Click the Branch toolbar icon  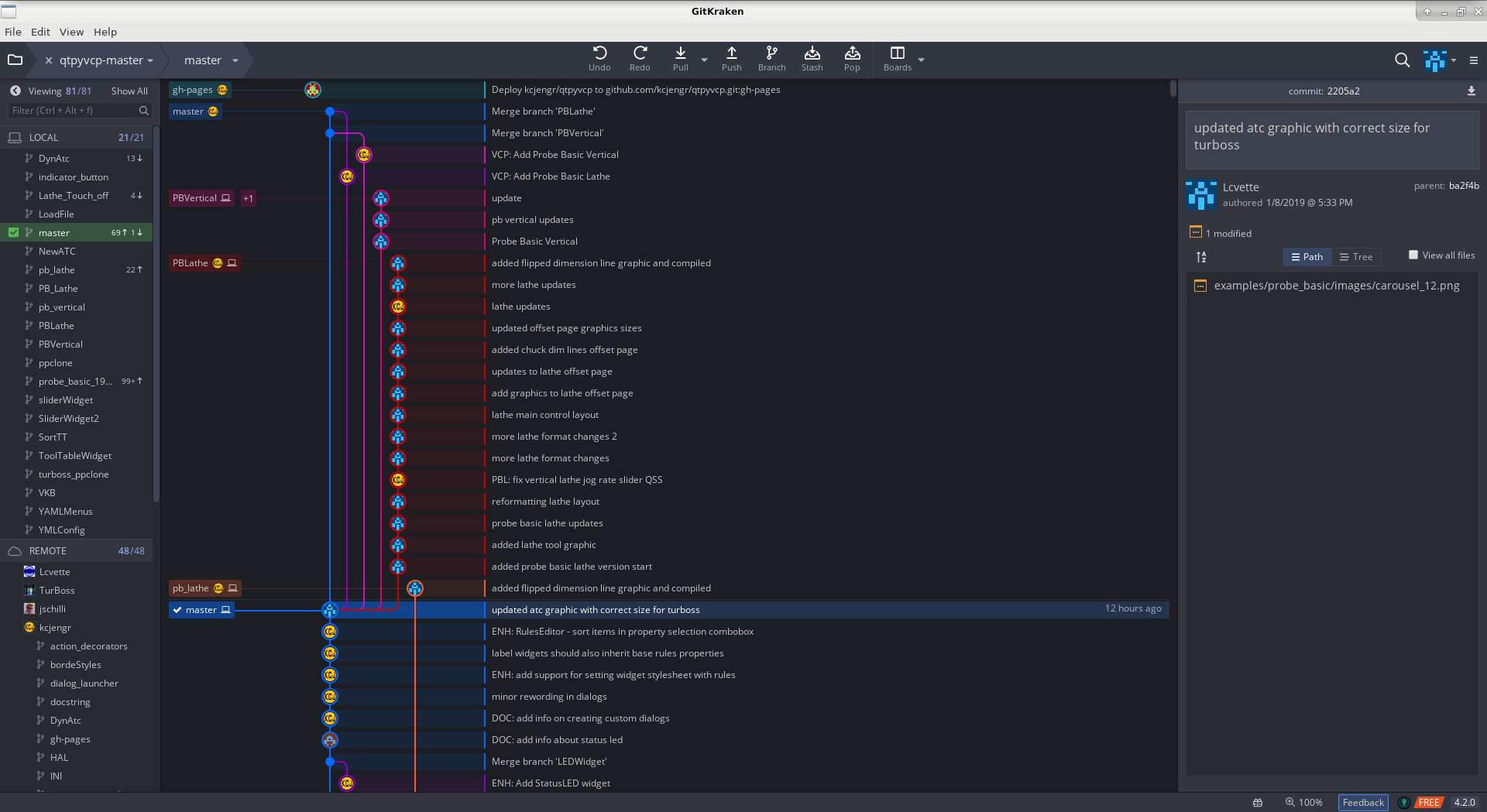coord(771,58)
